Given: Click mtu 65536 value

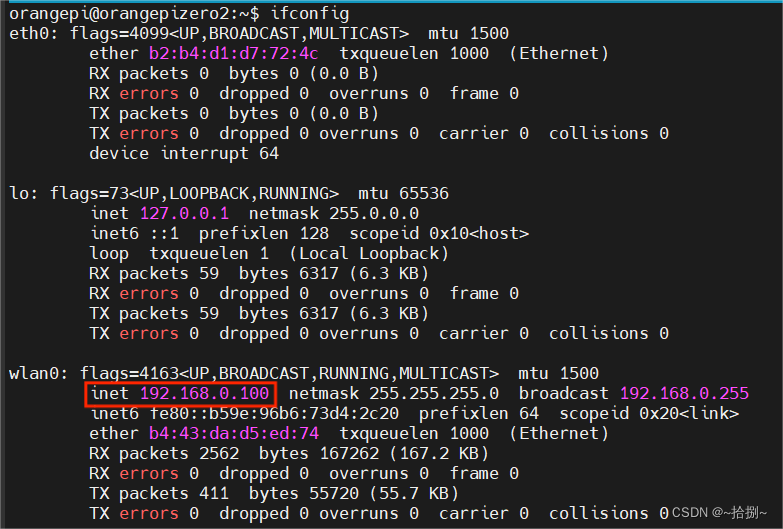Looking at the screenshot, I should (423, 193).
